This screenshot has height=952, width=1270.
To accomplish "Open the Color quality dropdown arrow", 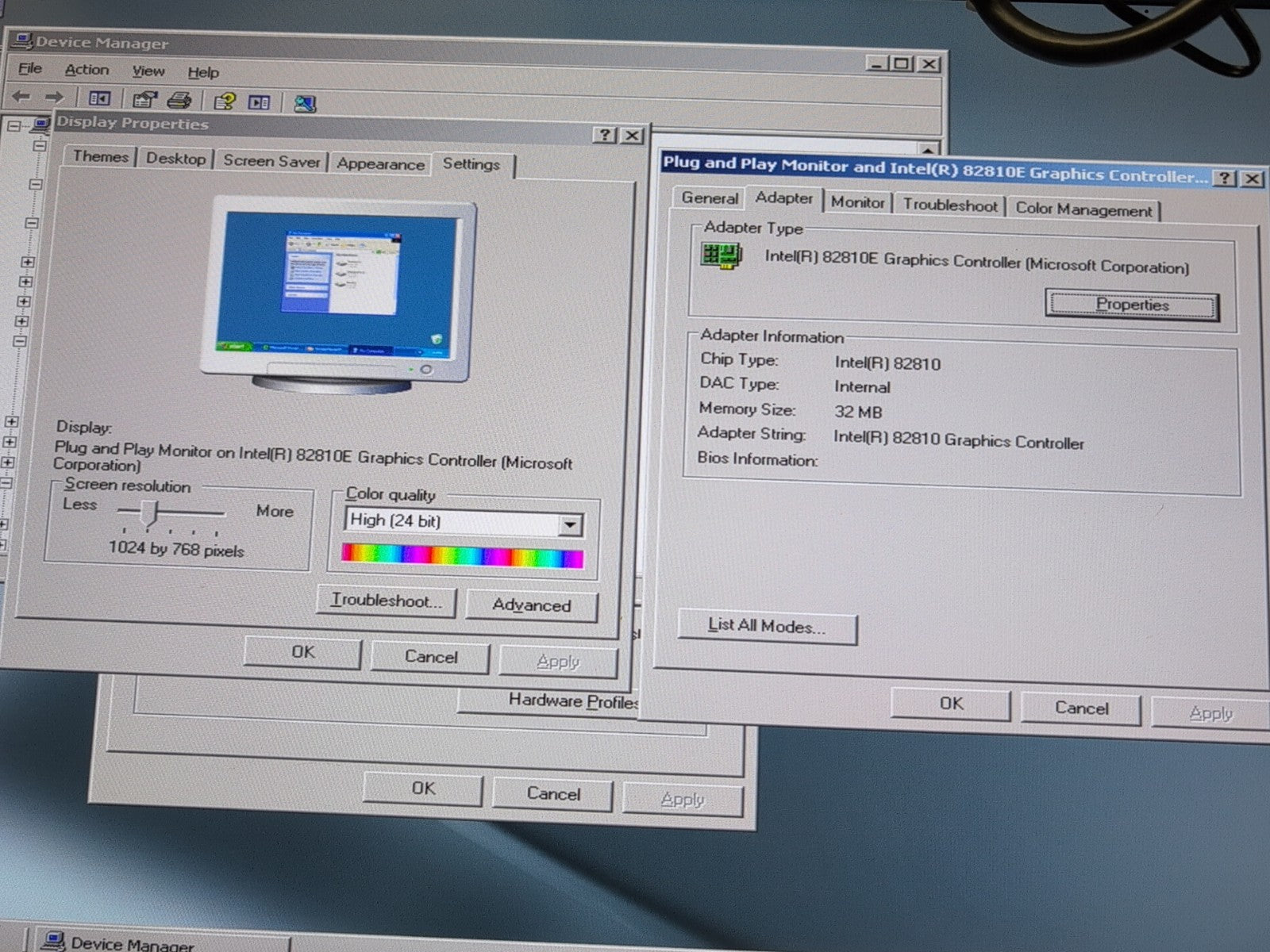I will [x=570, y=524].
